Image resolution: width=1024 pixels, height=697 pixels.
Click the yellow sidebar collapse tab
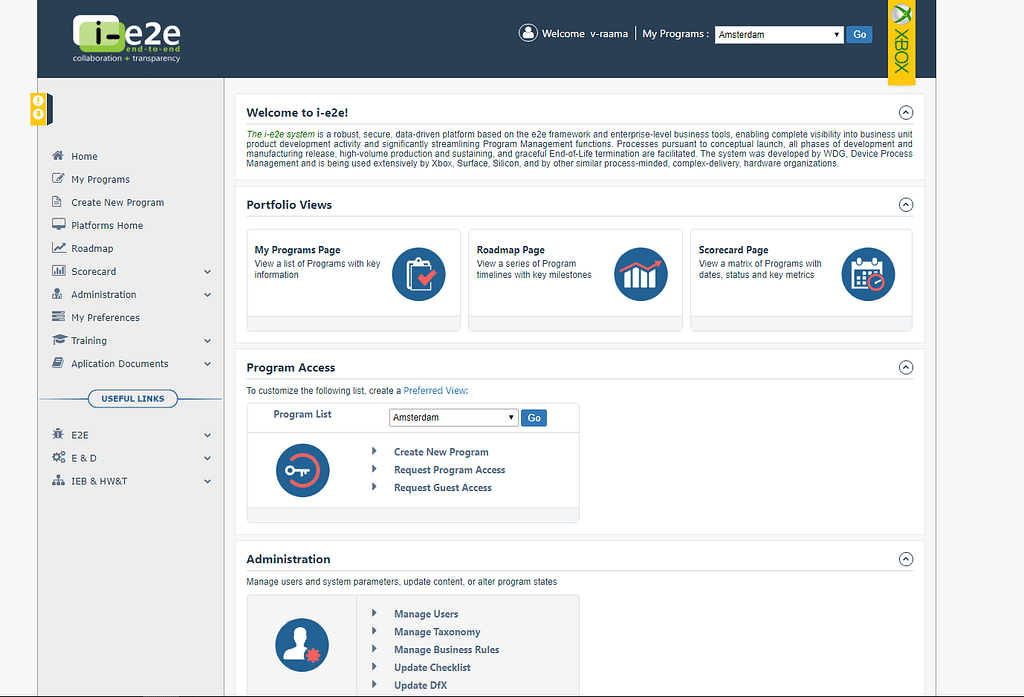39,107
